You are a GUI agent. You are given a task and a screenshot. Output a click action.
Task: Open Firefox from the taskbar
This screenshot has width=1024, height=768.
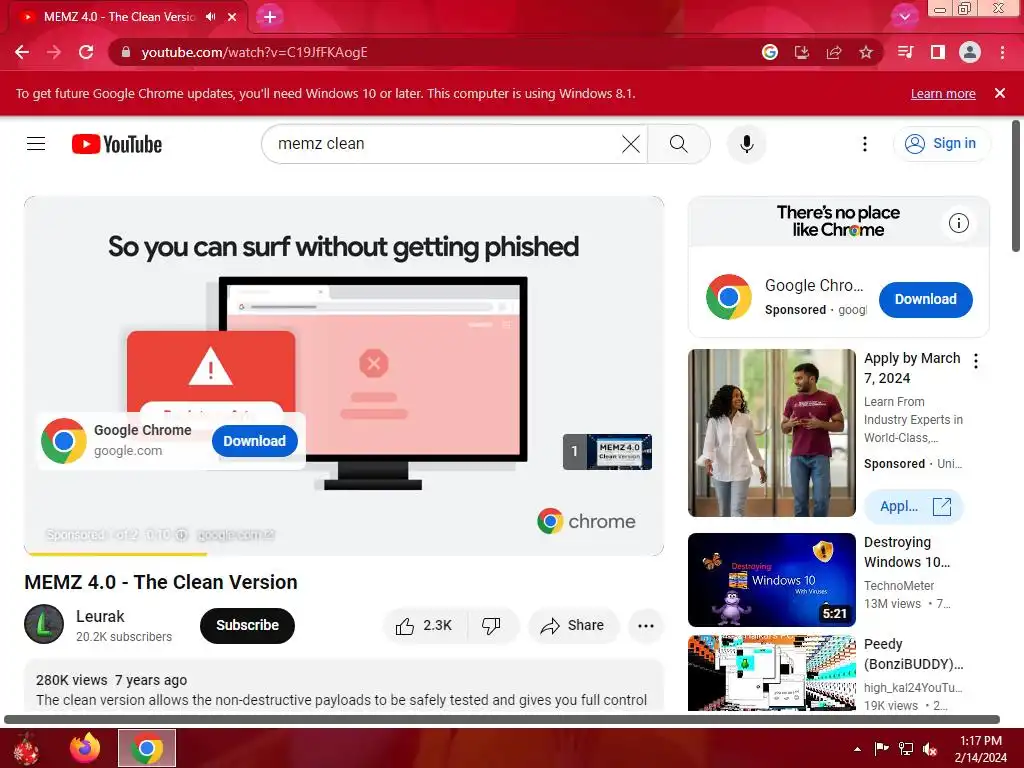point(85,748)
